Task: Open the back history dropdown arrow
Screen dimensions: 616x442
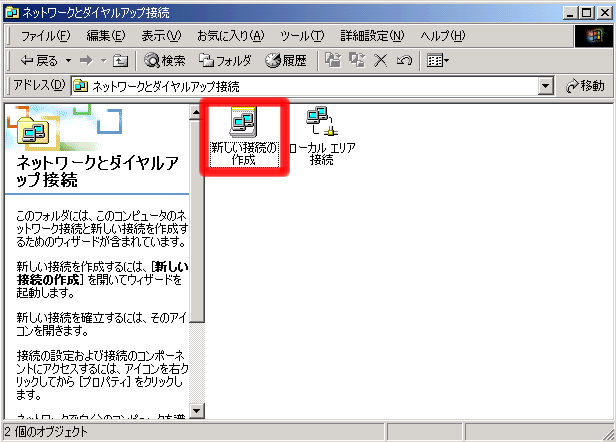Action: pos(68,61)
